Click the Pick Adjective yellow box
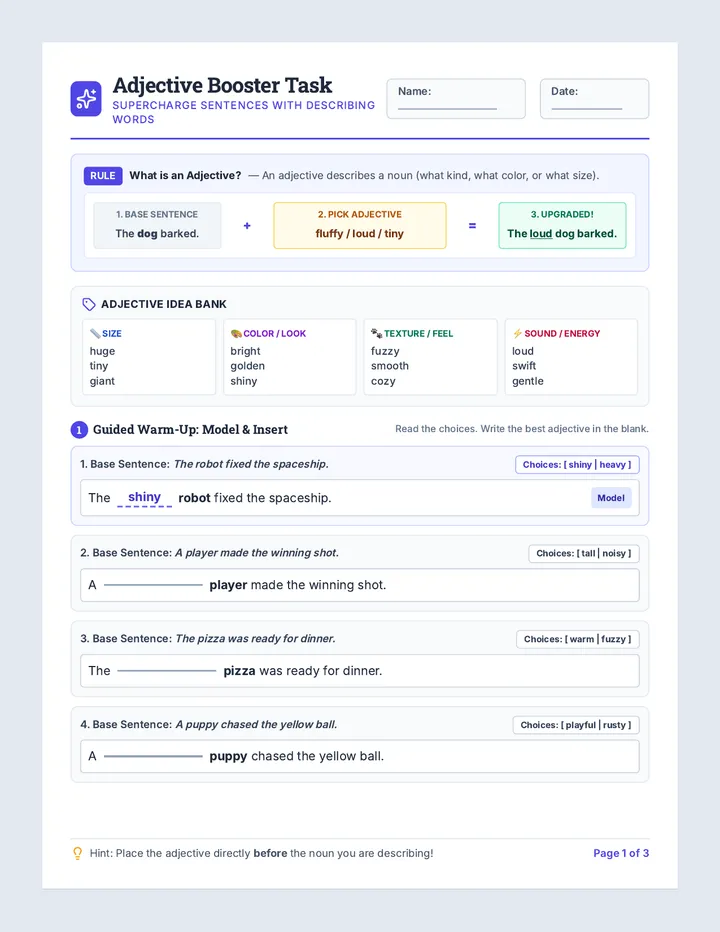The width and height of the screenshot is (720, 932). [360, 225]
